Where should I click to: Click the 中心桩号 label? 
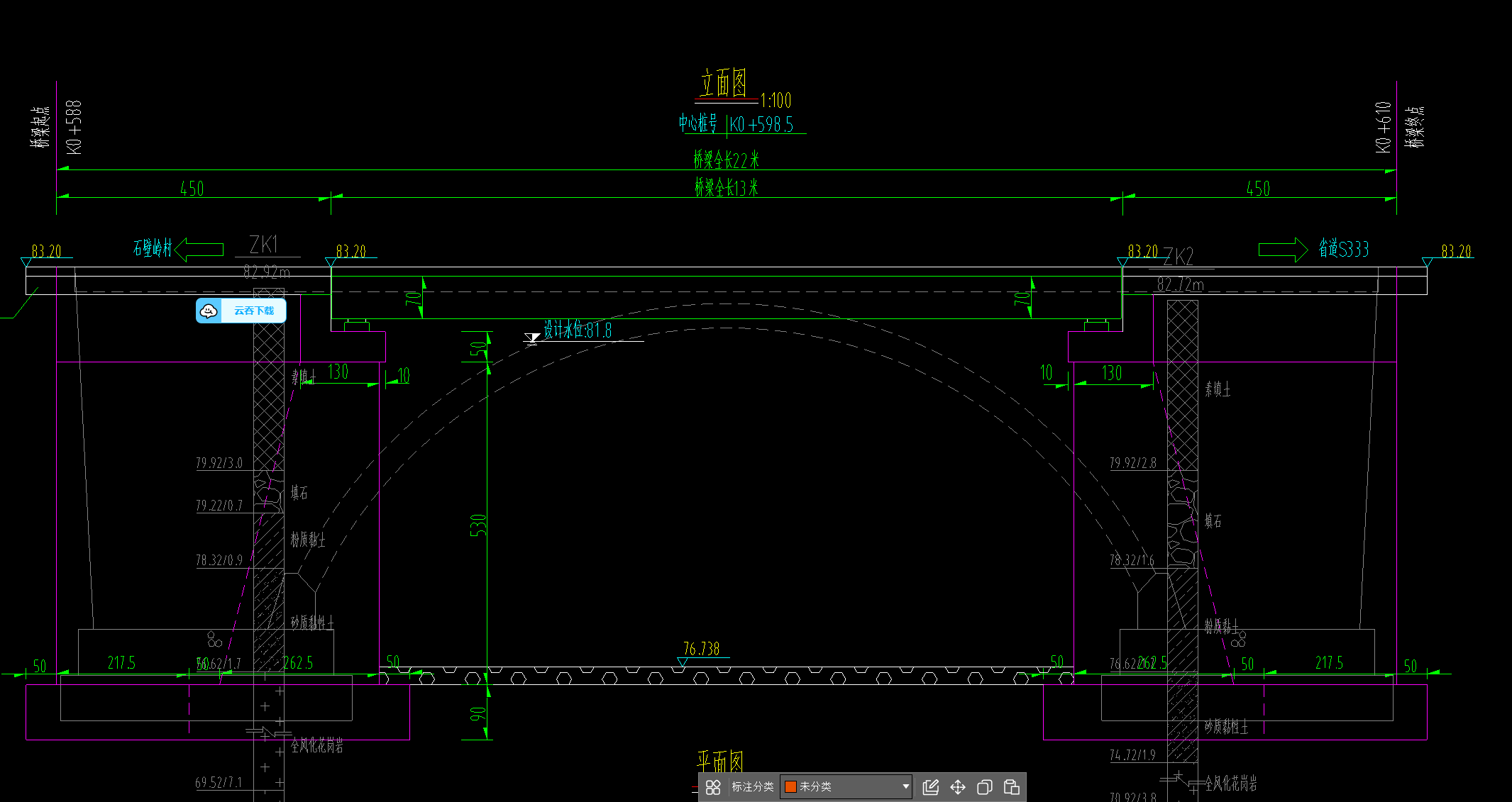[697, 123]
